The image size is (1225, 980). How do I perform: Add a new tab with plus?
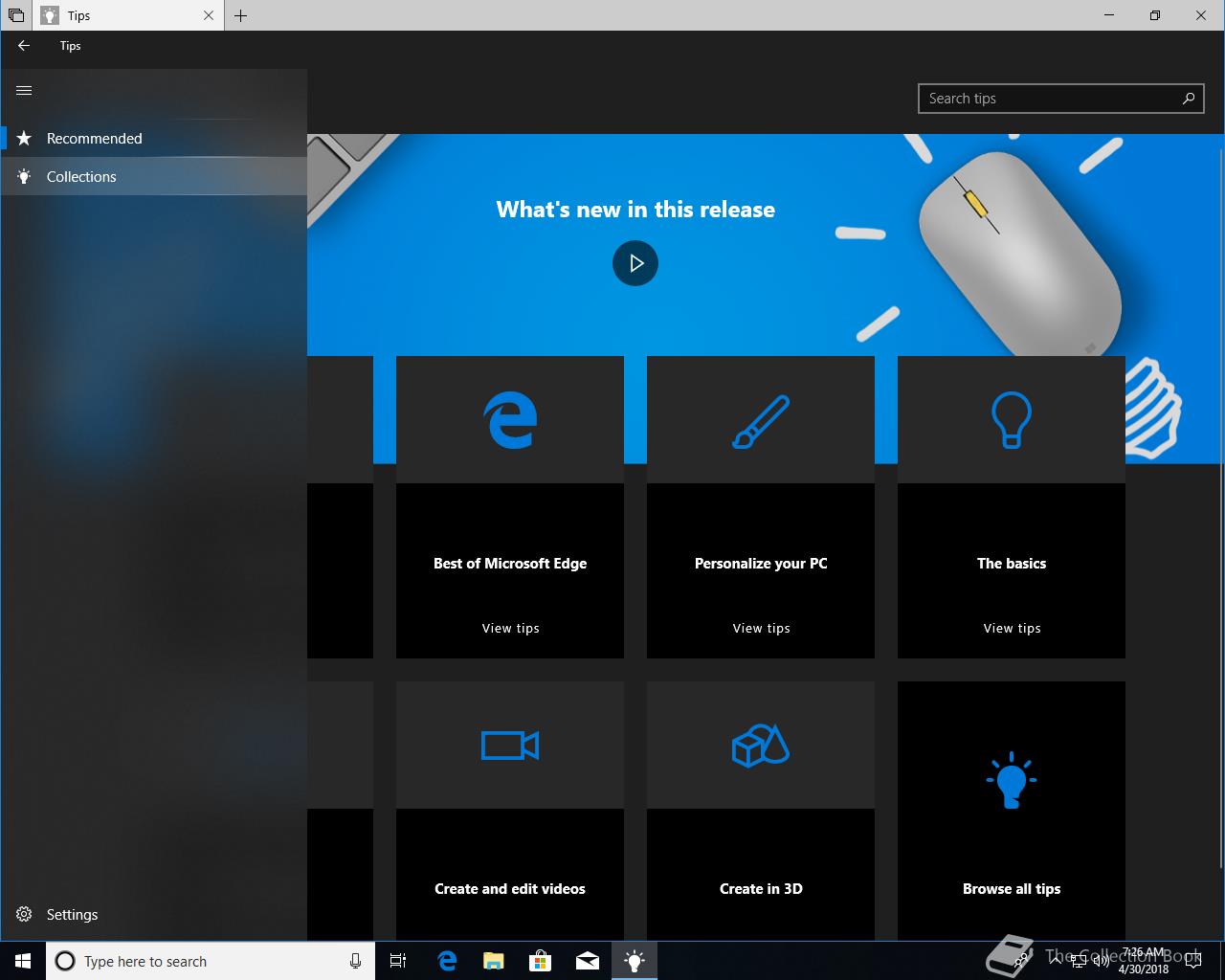click(x=240, y=15)
